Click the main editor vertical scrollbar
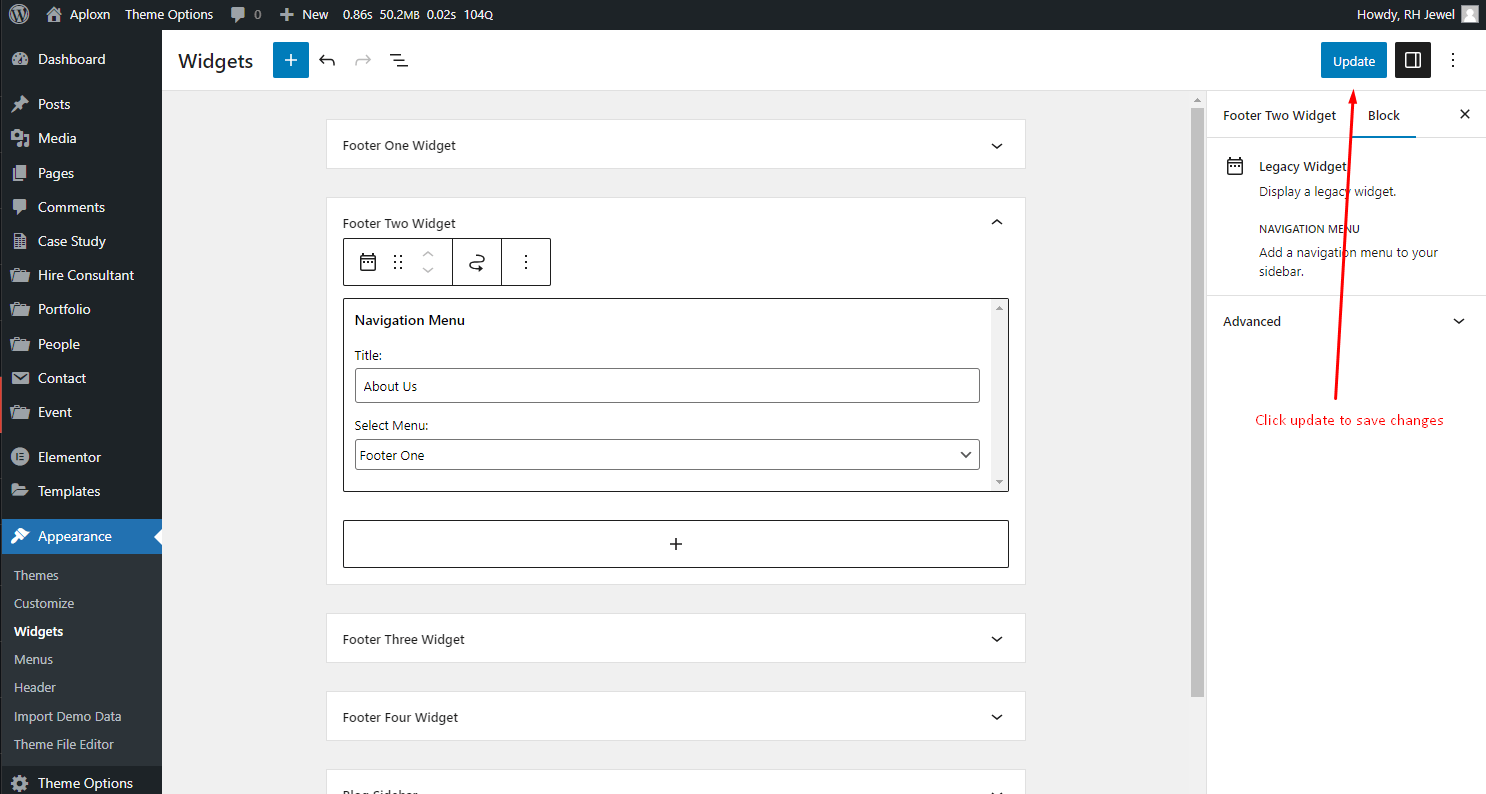The height and width of the screenshot is (794, 1486). pyautogui.click(x=1197, y=402)
